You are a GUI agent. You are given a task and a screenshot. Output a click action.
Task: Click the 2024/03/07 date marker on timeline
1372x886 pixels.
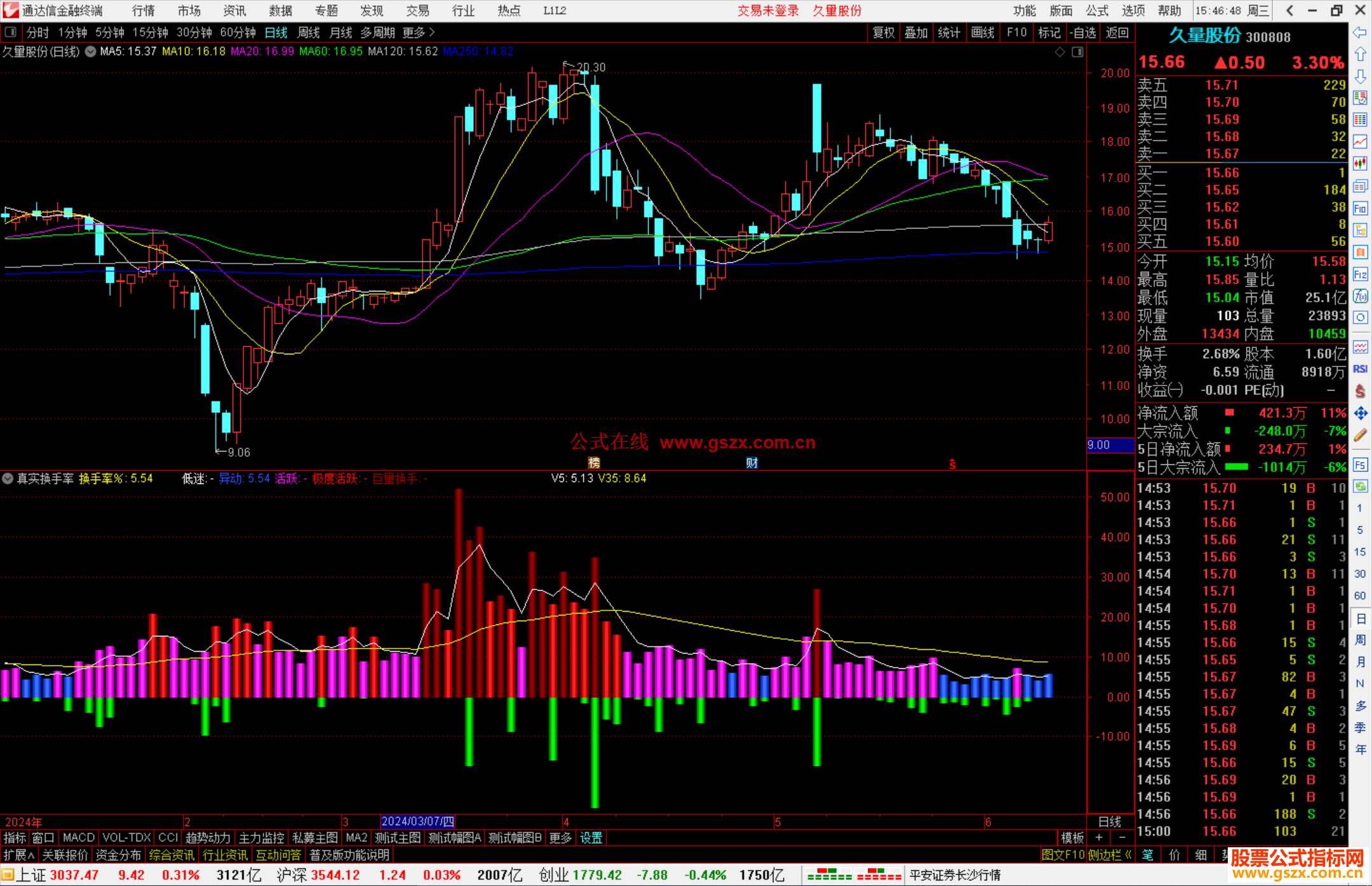[x=417, y=821]
